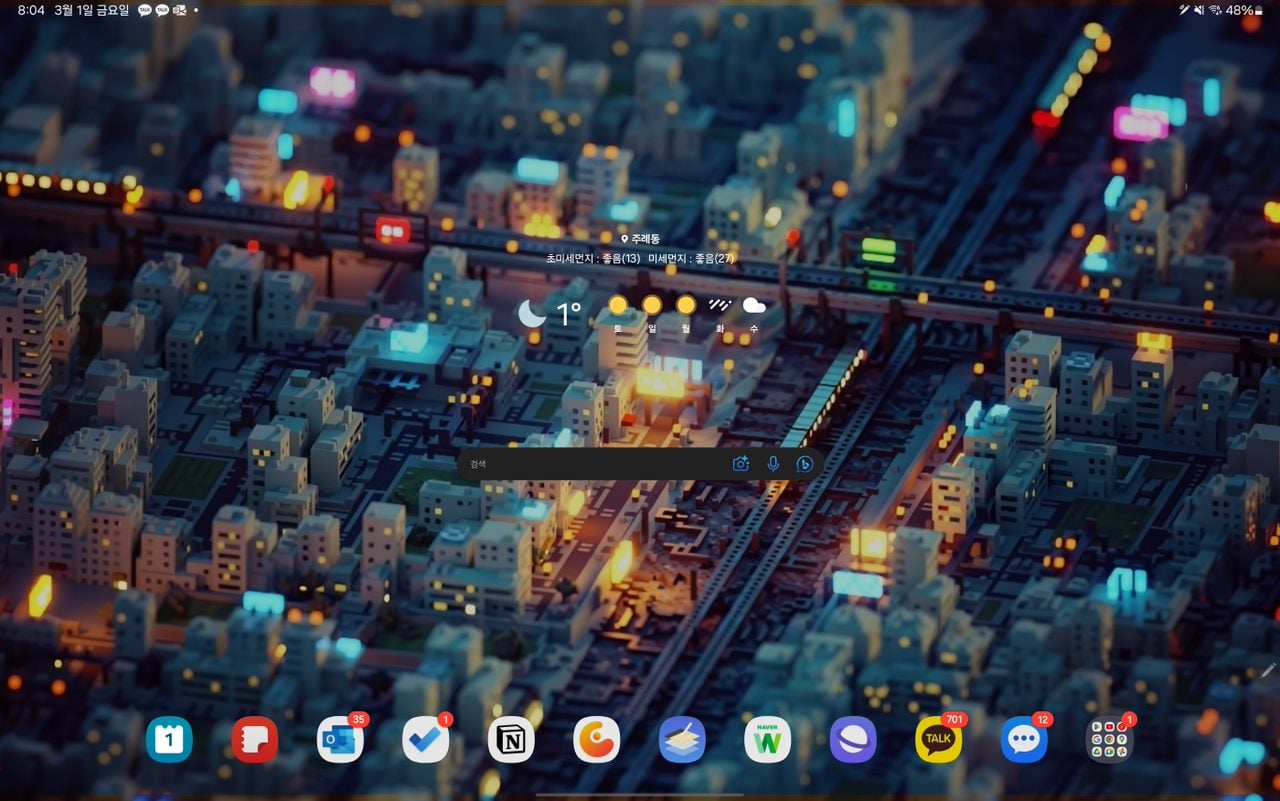Open Outlook with 35 unread badge
Viewport: 1280px width, 801px height.
[340, 740]
